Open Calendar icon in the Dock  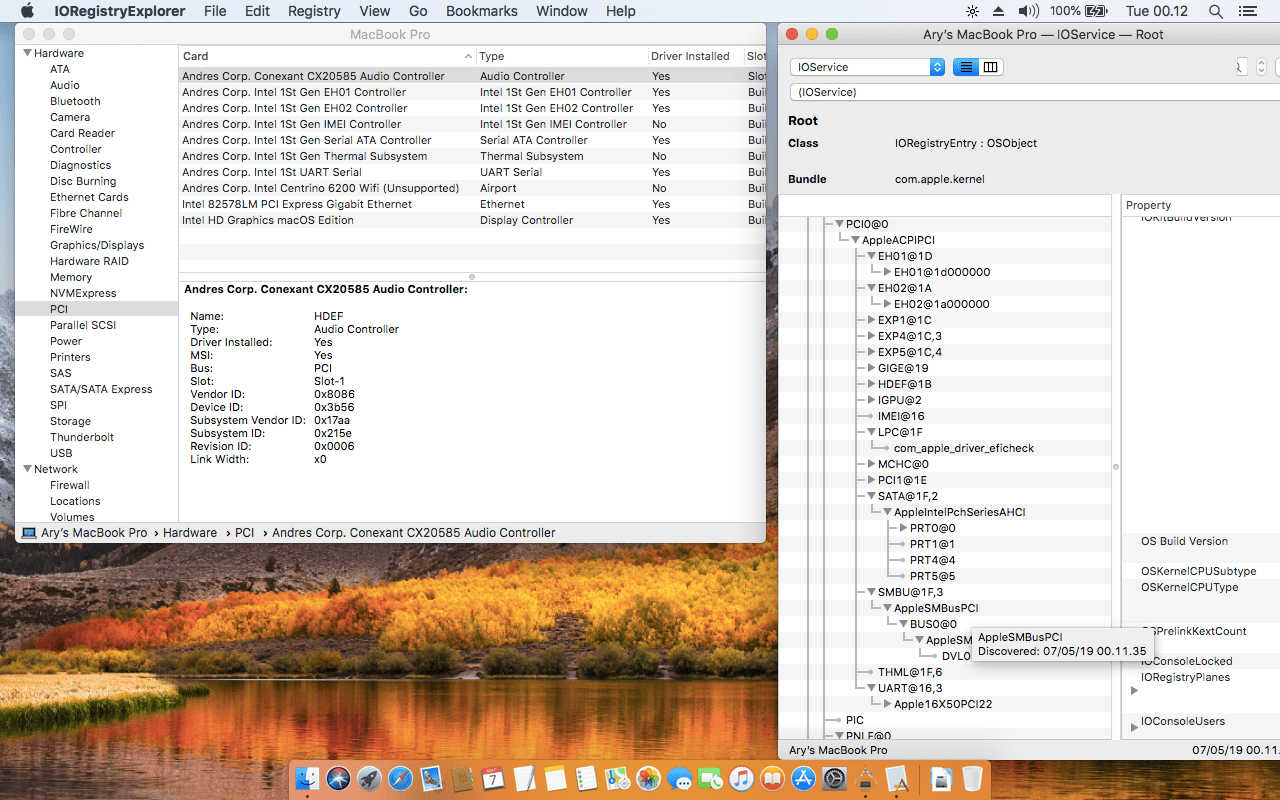[493, 779]
